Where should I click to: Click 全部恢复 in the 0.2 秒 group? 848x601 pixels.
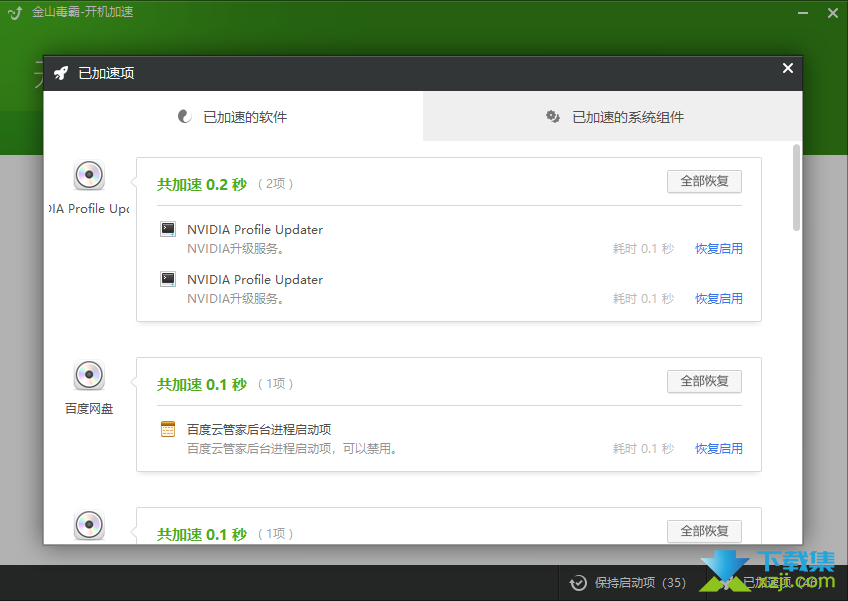[x=704, y=181]
